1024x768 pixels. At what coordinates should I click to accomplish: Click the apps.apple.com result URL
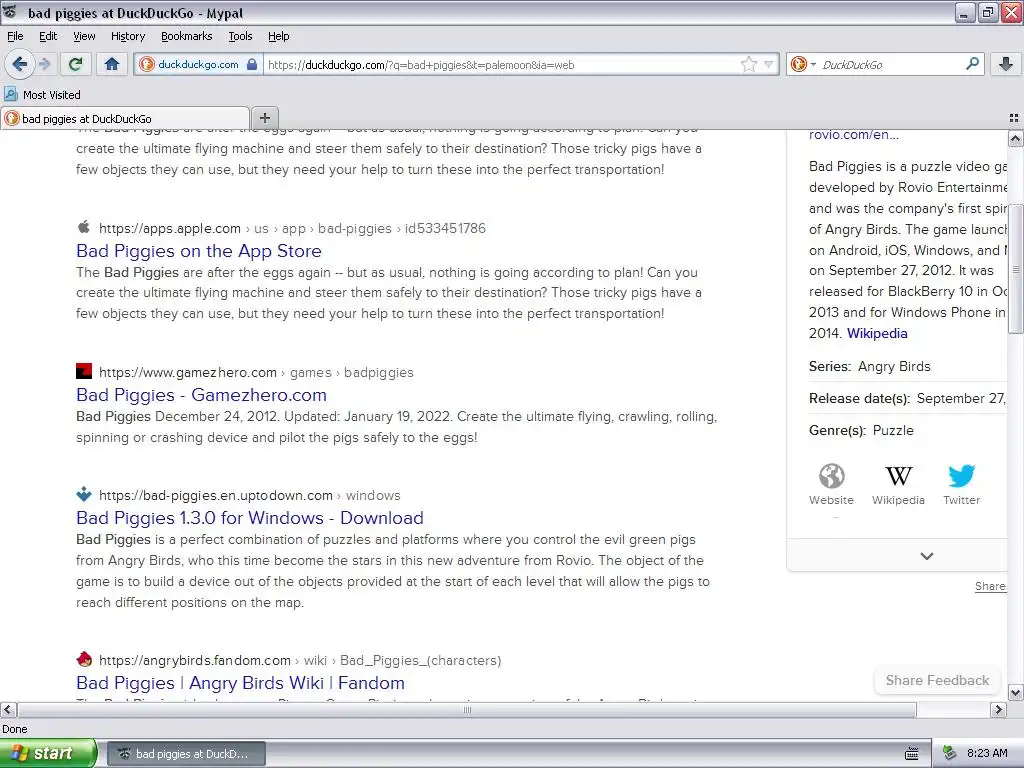click(x=293, y=229)
